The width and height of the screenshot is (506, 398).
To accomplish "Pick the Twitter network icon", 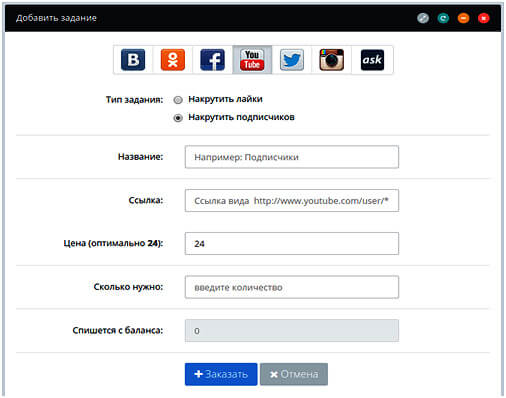I will (x=292, y=60).
